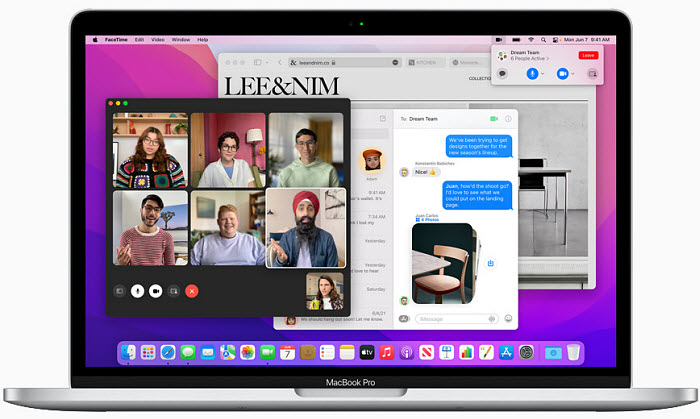Show sidebar in FaceTime call window
Viewport: 700px width, 419px height.
(x=119, y=291)
